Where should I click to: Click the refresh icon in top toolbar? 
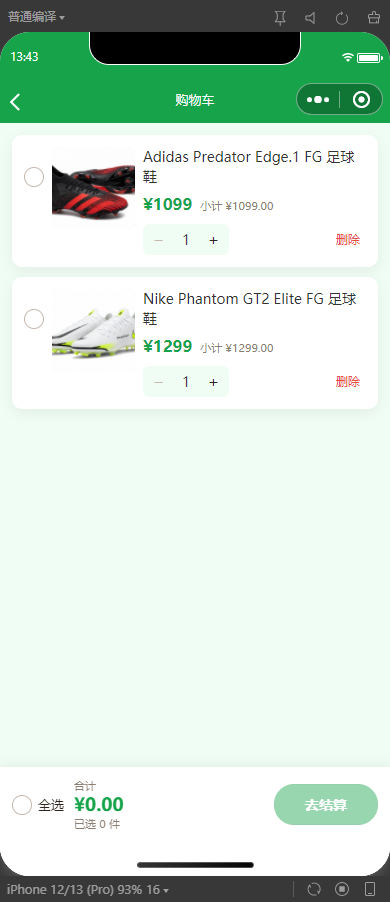[x=342, y=18]
